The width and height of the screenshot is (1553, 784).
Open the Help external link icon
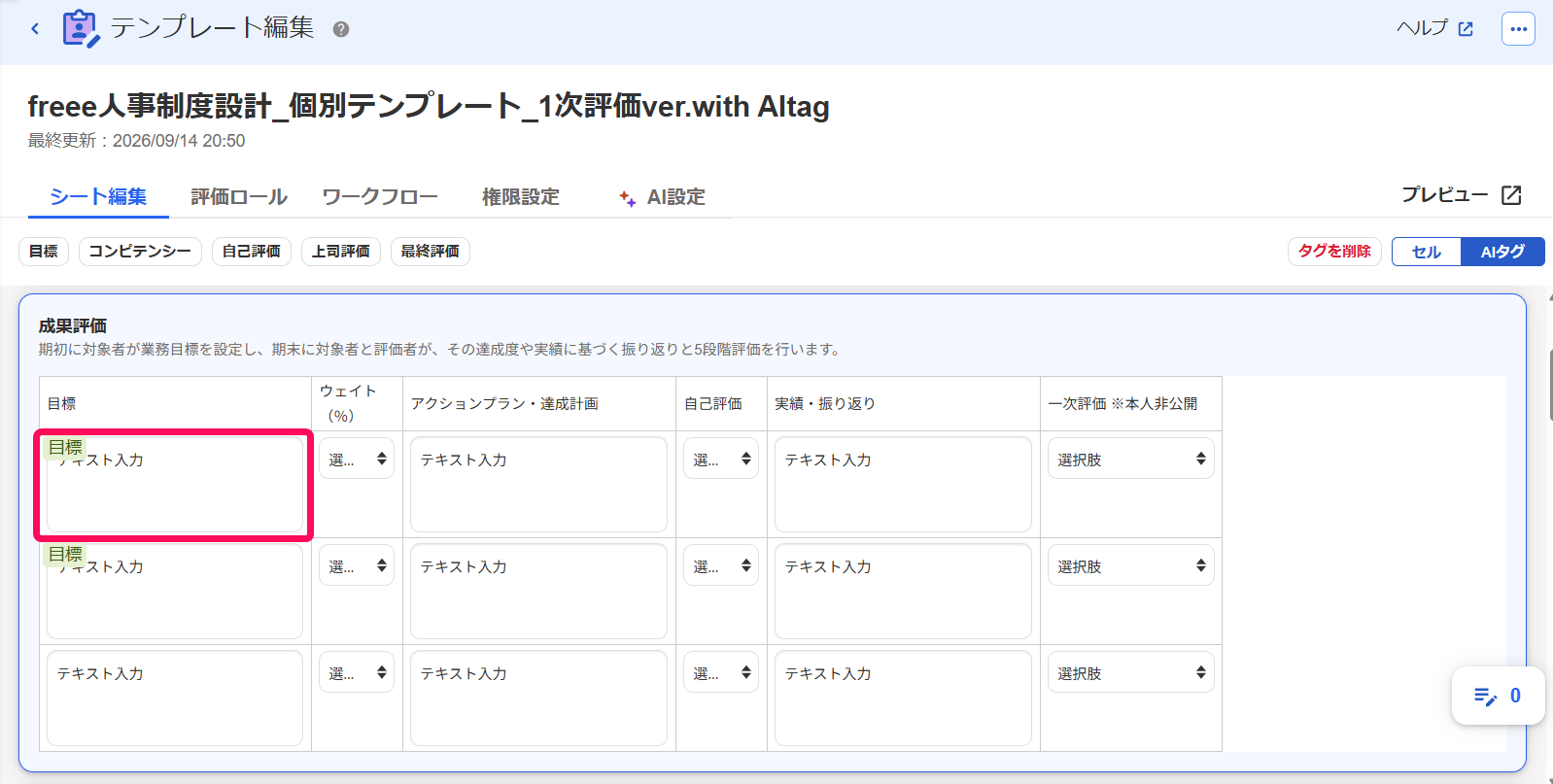click(x=1466, y=29)
